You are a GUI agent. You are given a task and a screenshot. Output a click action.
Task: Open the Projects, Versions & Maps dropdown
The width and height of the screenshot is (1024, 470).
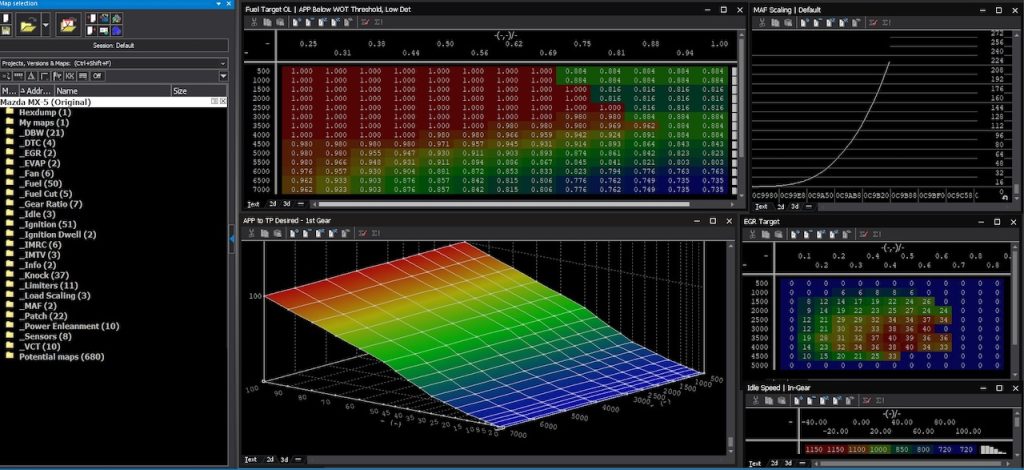[x=221, y=63]
